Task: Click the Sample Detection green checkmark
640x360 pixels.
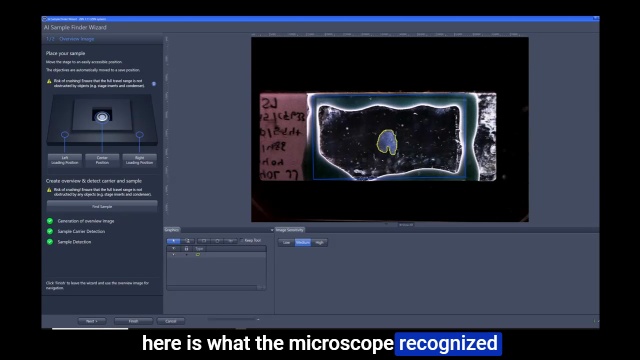Action: (50, 242)
